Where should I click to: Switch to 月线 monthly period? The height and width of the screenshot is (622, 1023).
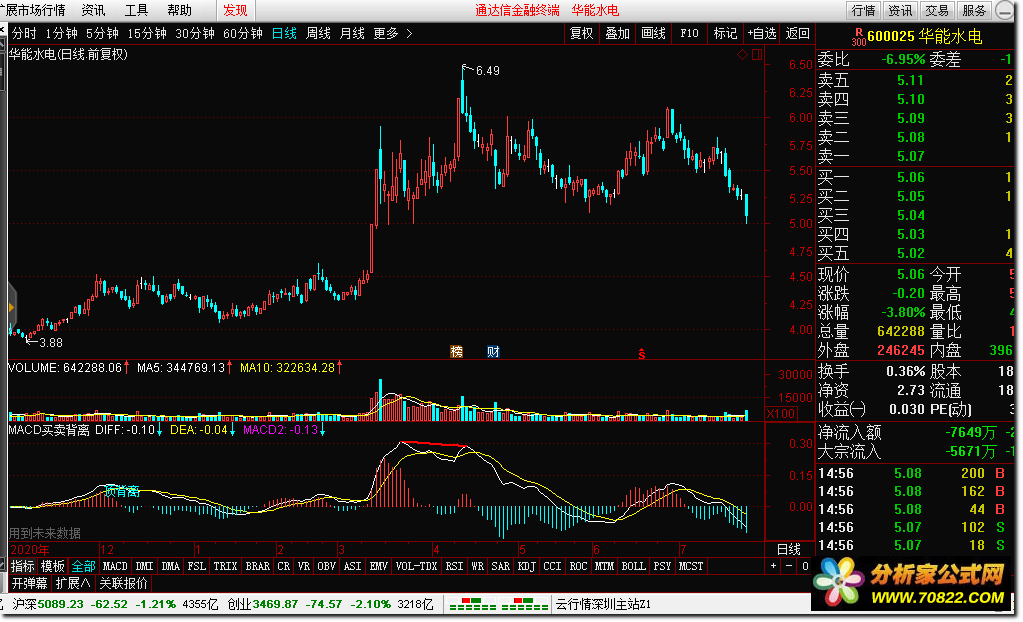click(352, 33)
